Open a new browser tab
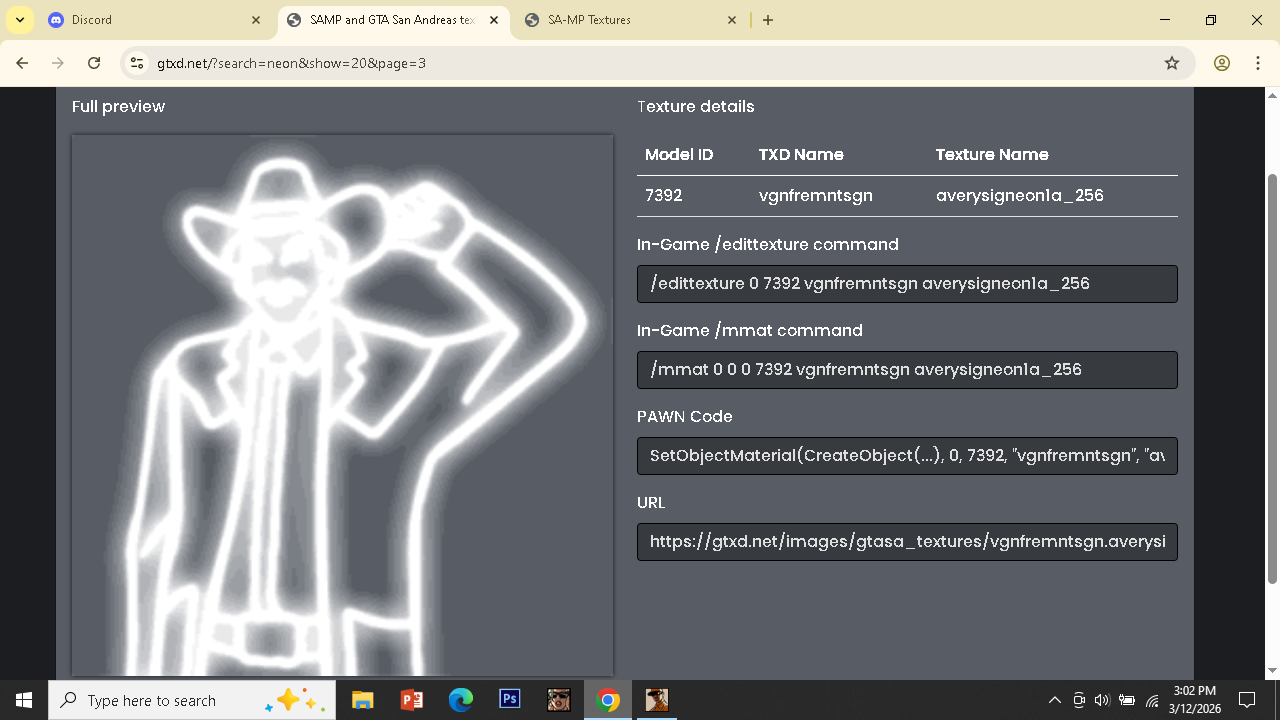Screen dimensions: 1280x720 768,20
